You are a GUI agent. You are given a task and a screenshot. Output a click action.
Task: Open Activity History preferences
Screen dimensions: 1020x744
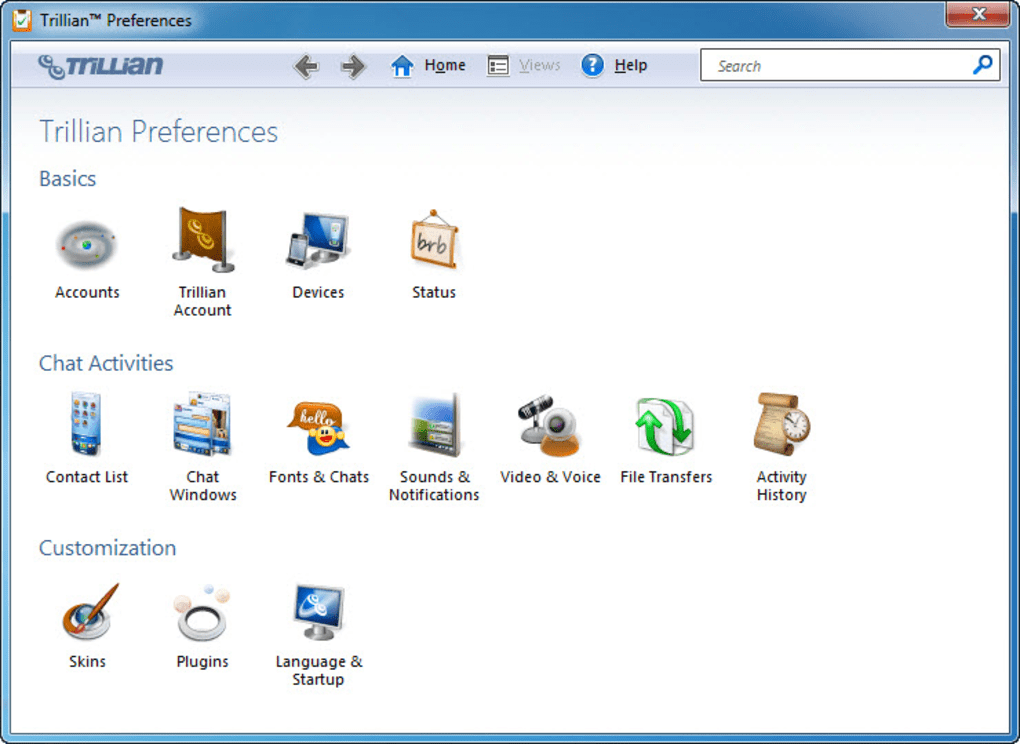[781, 447]
